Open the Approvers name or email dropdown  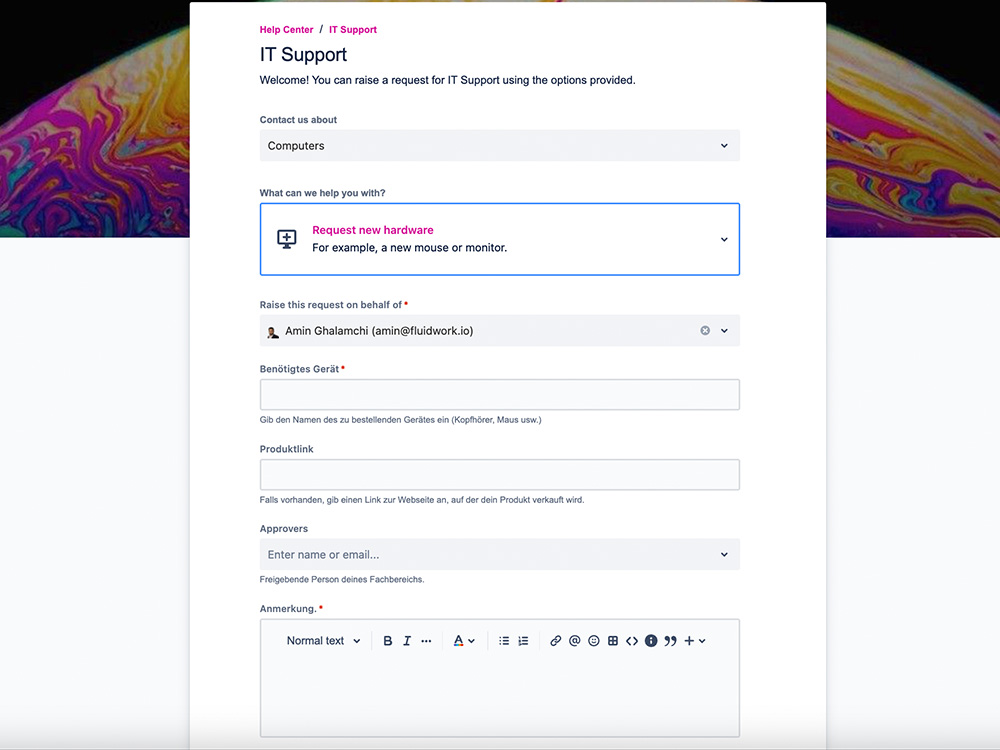tap(499, 554)
